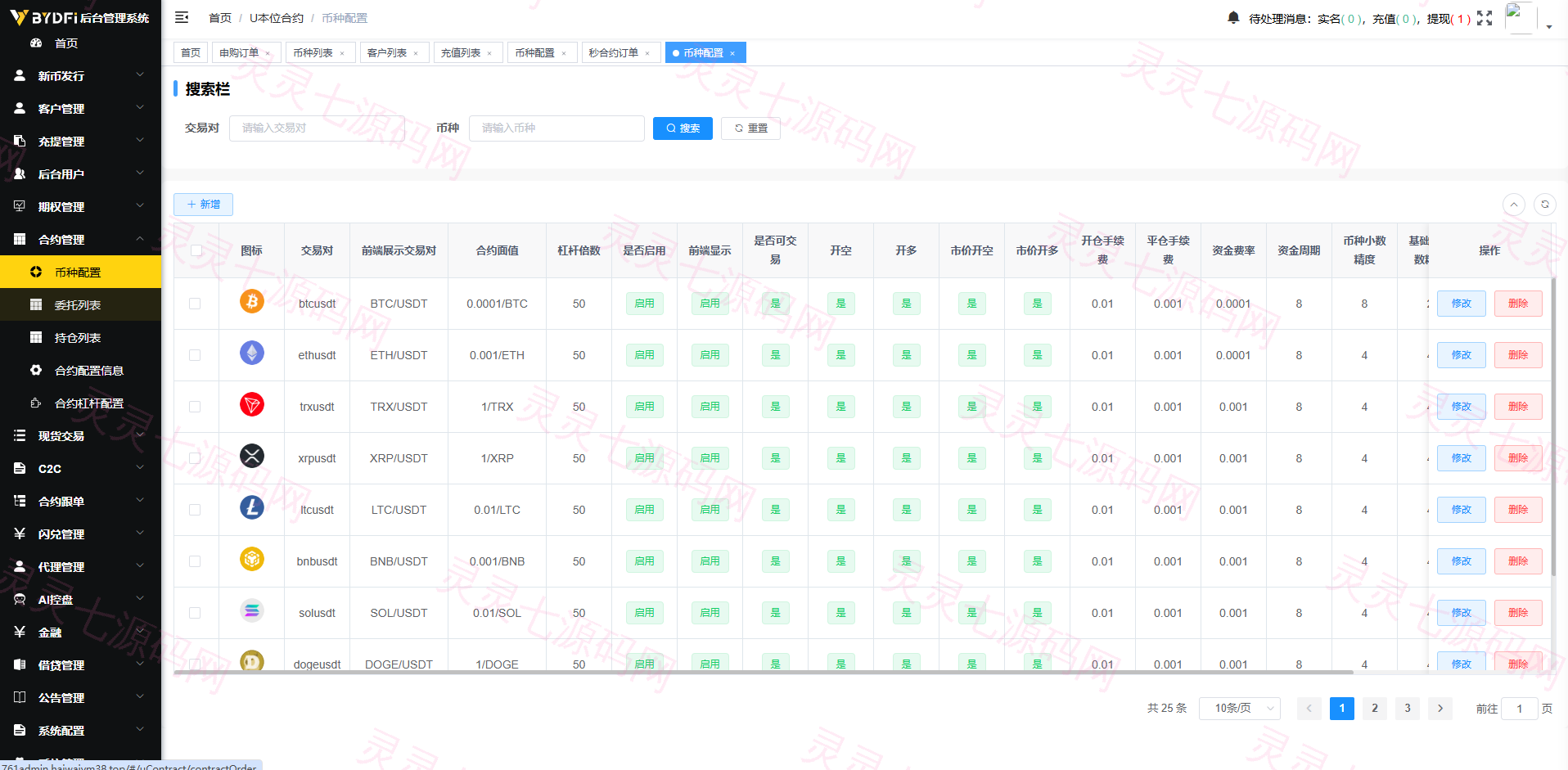
Task: Open 持仓列表 in sidebar
Action: pyautogui.click(x=80, y=337)
